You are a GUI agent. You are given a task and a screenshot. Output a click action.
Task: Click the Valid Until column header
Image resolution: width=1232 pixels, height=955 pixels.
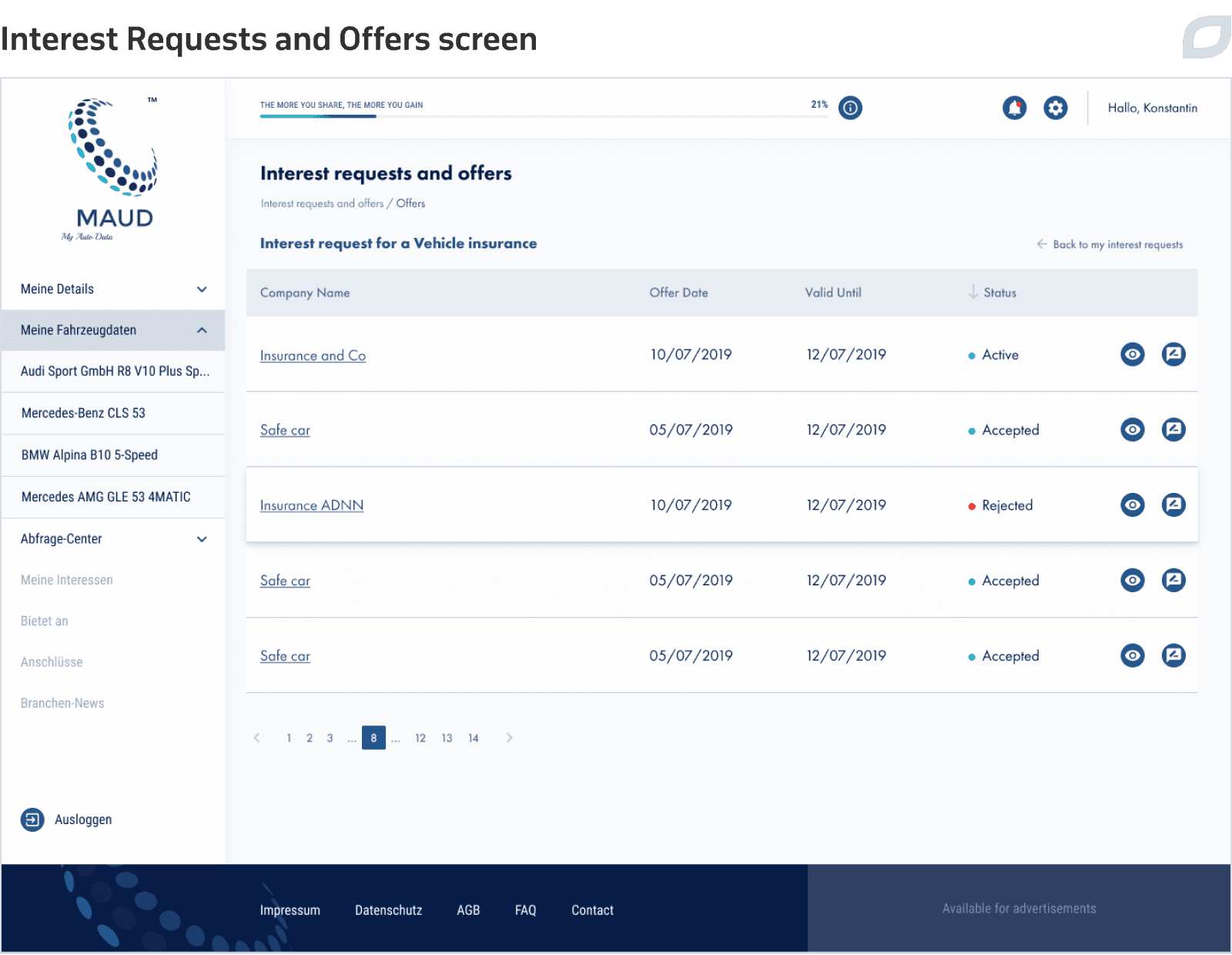pyautogui.click(x=833, y=293)
